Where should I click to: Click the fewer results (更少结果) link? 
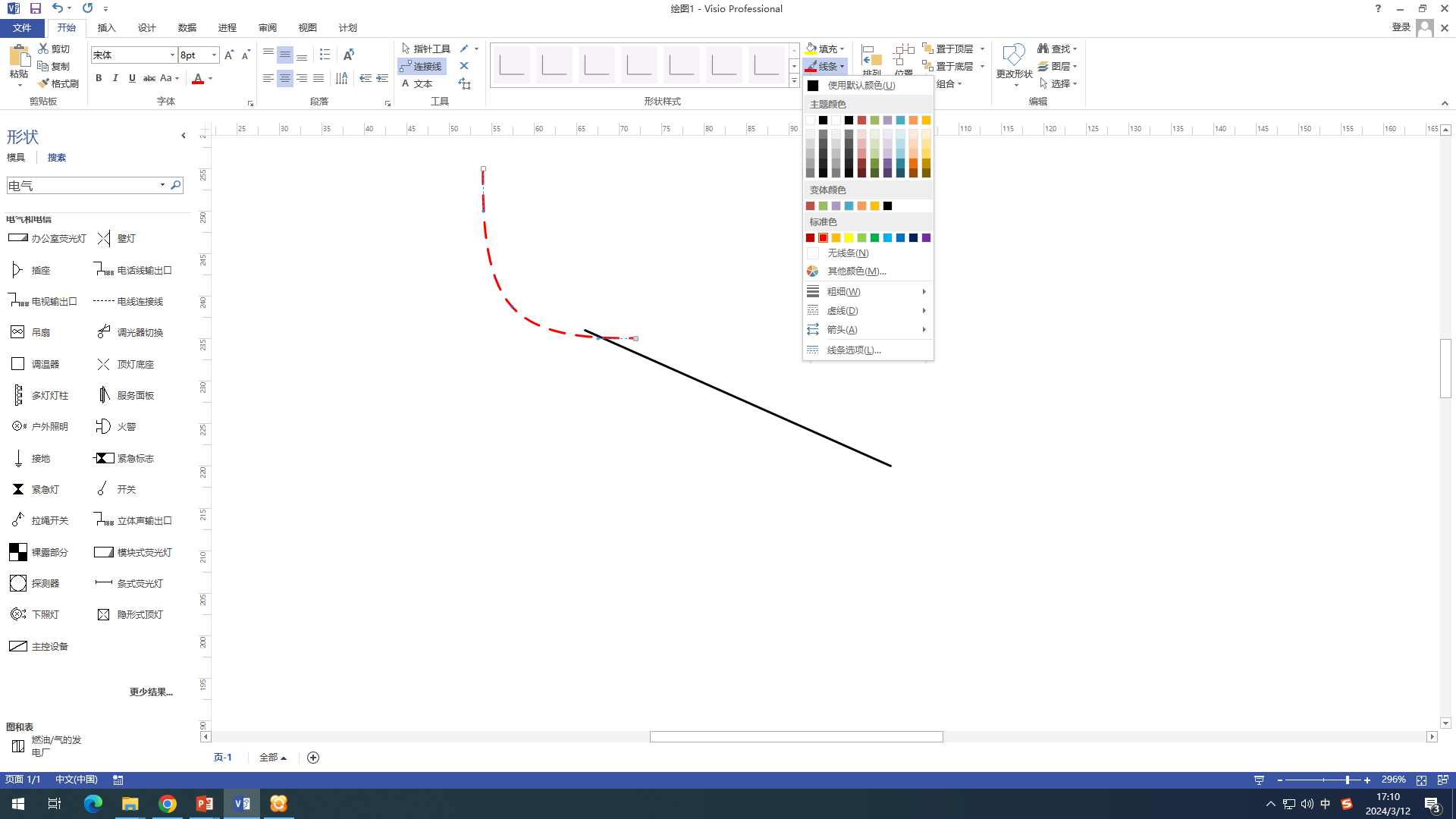(x=151, y=692)
